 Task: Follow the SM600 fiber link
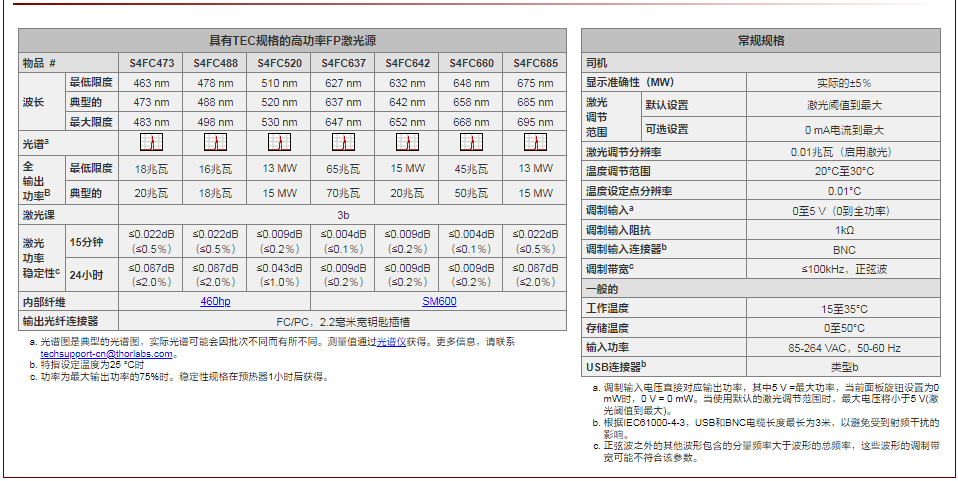(439, 300)
